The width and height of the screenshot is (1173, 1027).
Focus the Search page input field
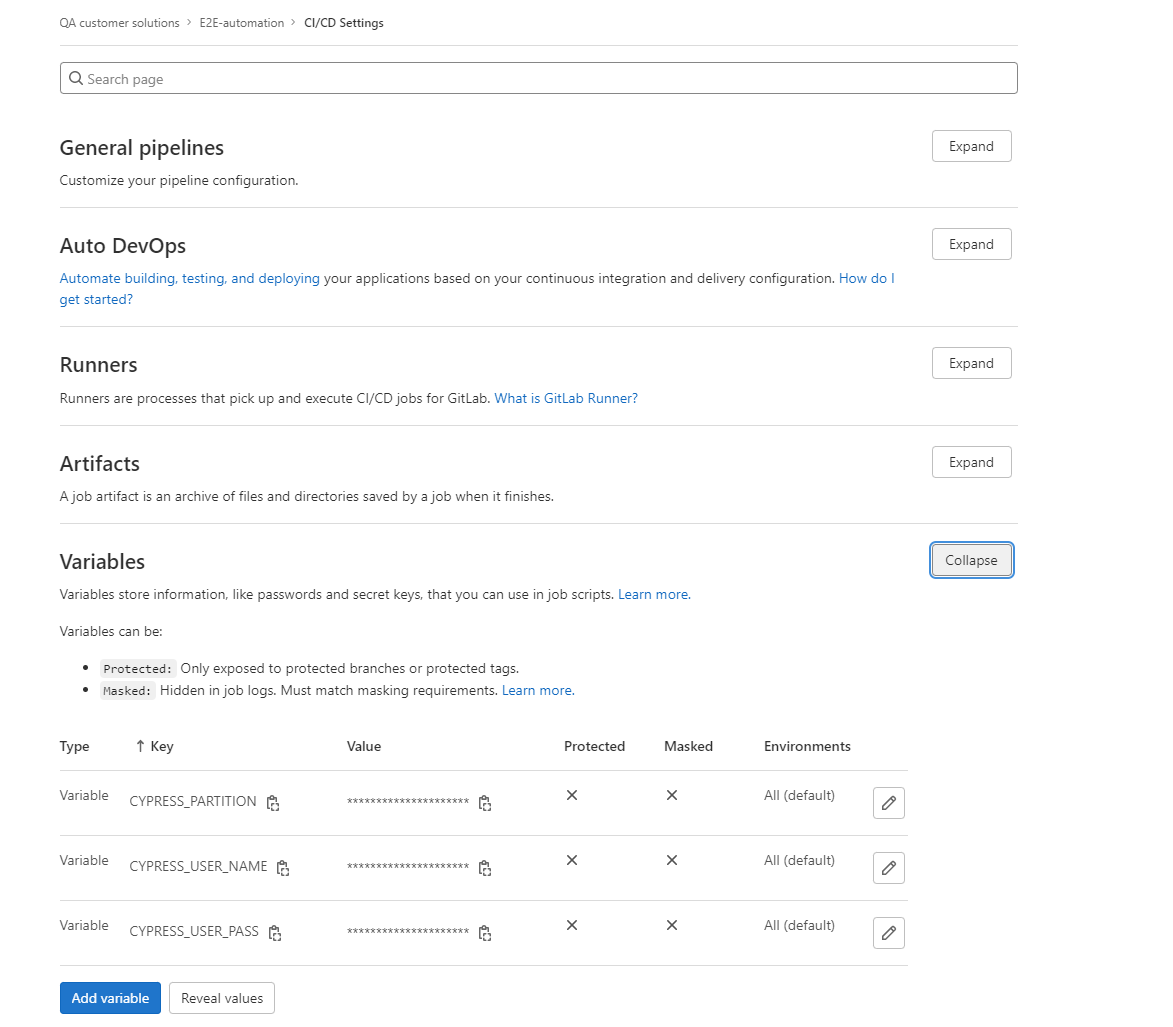[538, 79]
